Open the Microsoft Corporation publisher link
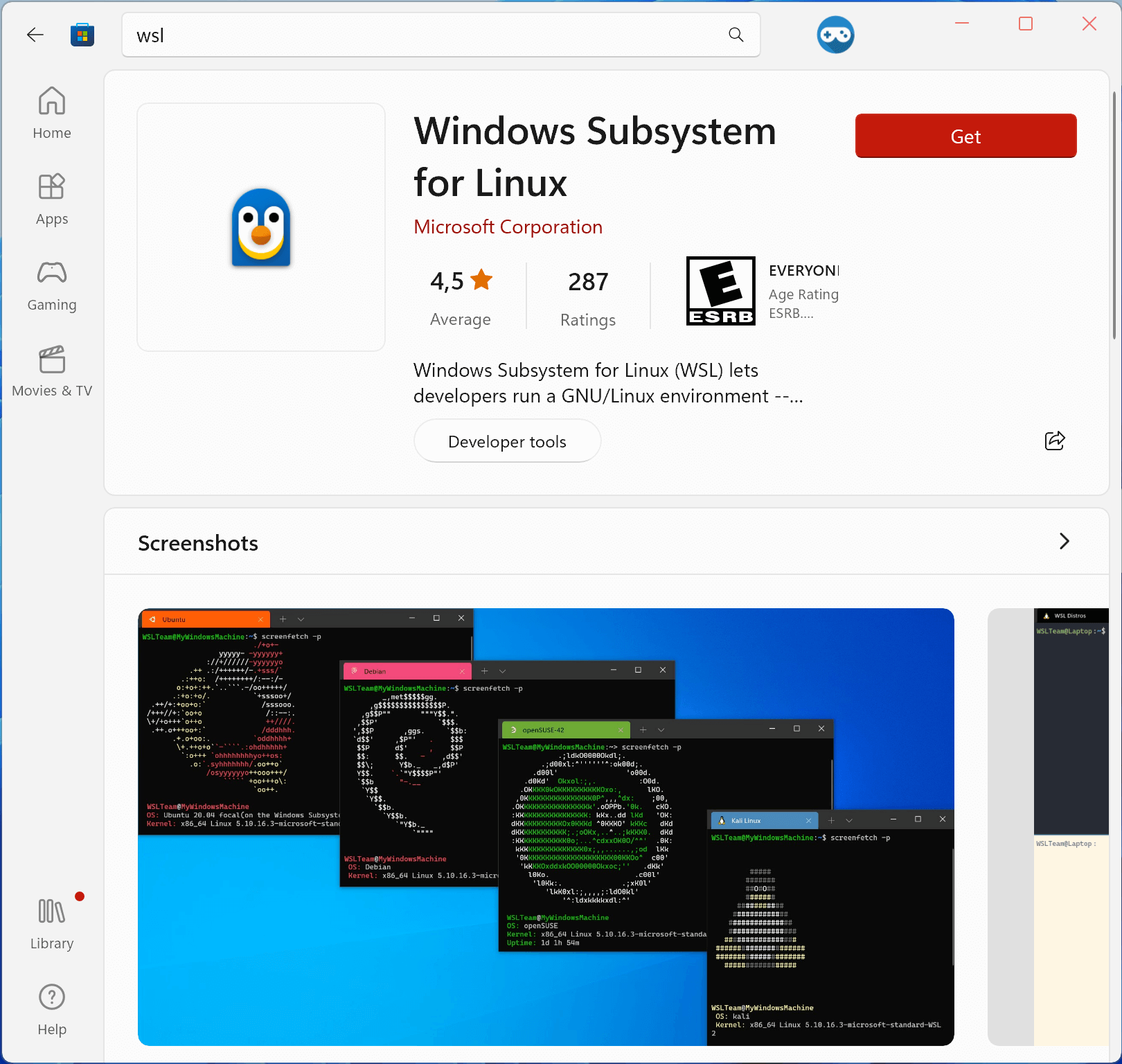The height and width of the screenshot is (1064, 1122). click(x=508, y=227)
